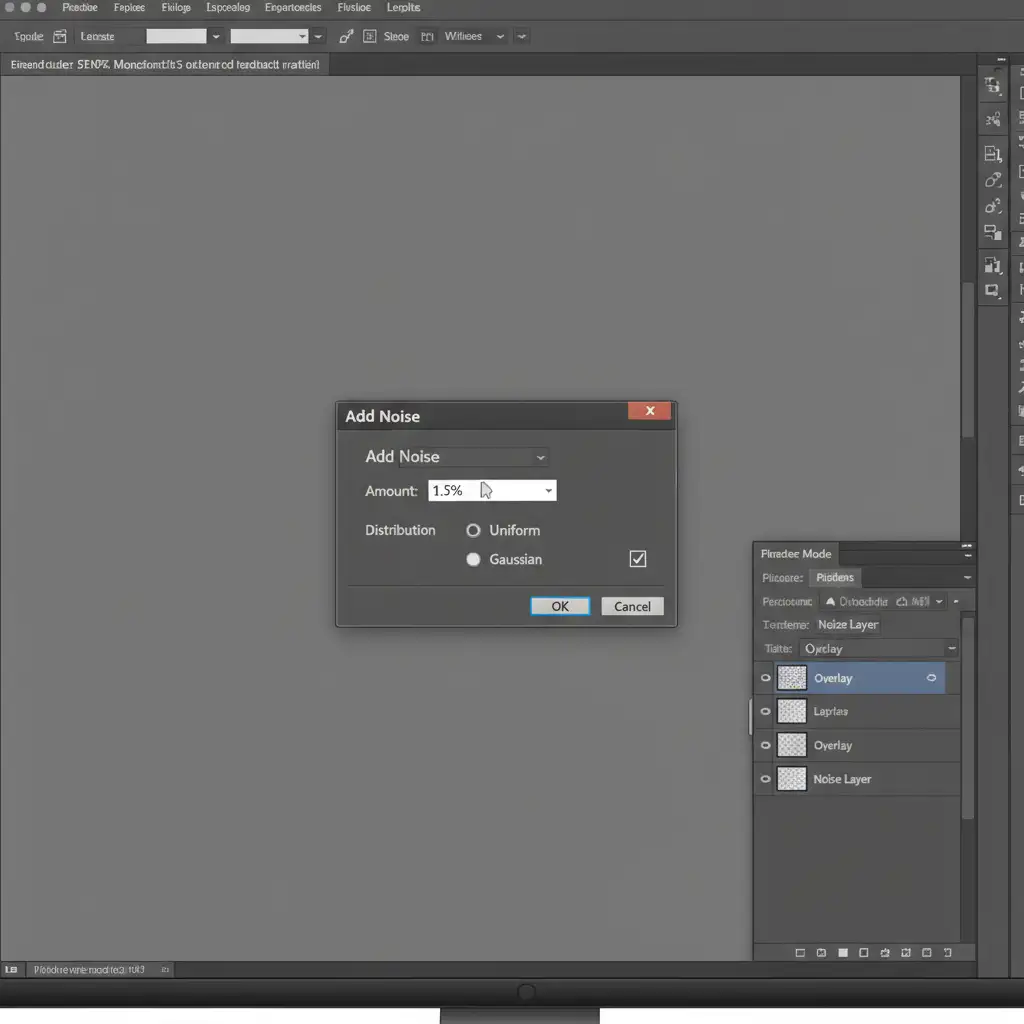Click OK in the Add Noise dialog
This screenshot has height=1024, width=1024.
560,606
